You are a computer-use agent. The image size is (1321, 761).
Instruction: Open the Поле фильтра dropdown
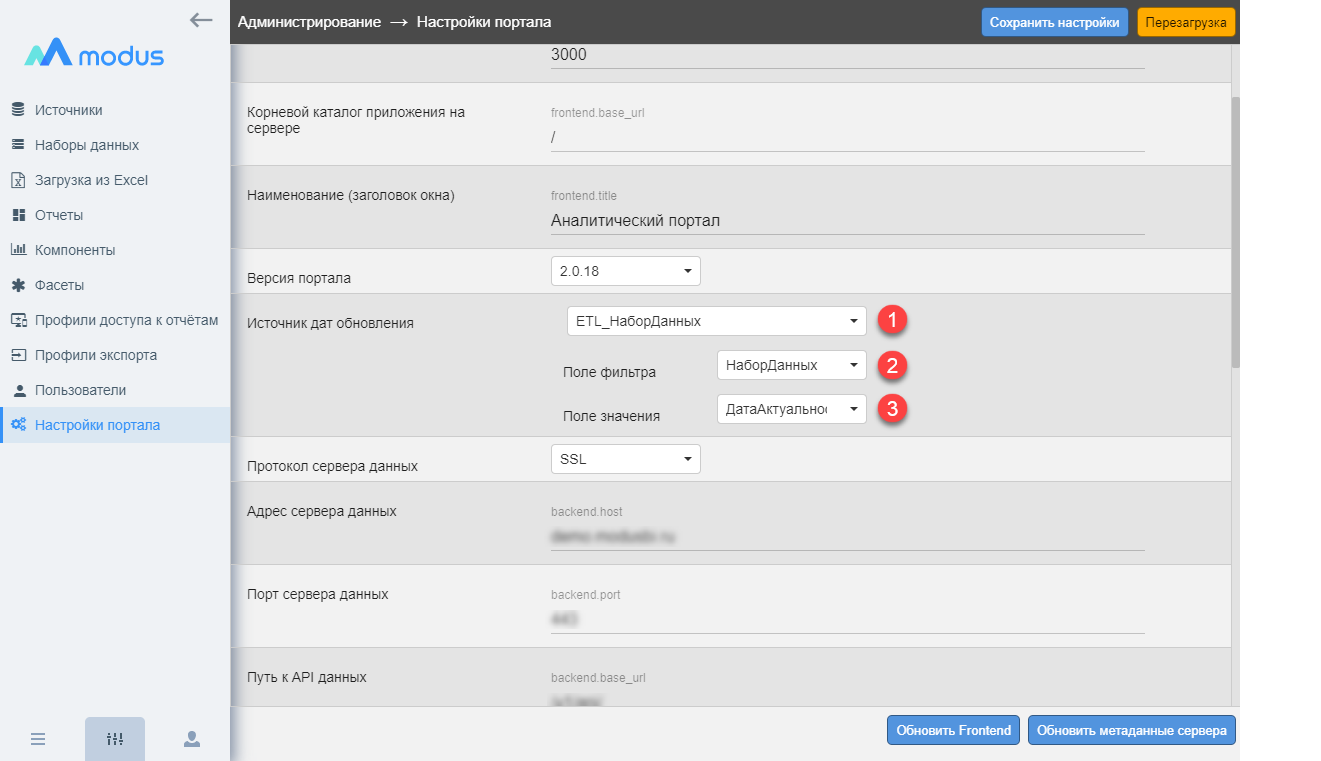pos(791,365)
